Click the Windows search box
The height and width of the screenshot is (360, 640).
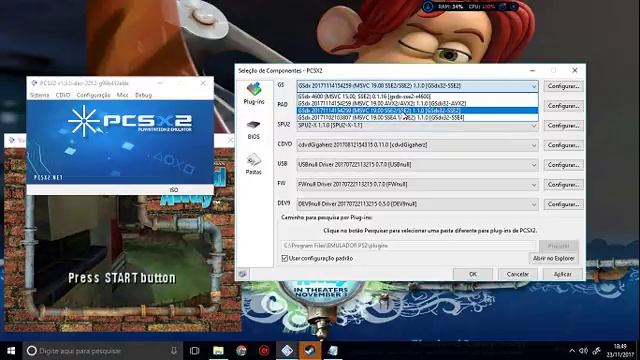[x=102, y=351]
